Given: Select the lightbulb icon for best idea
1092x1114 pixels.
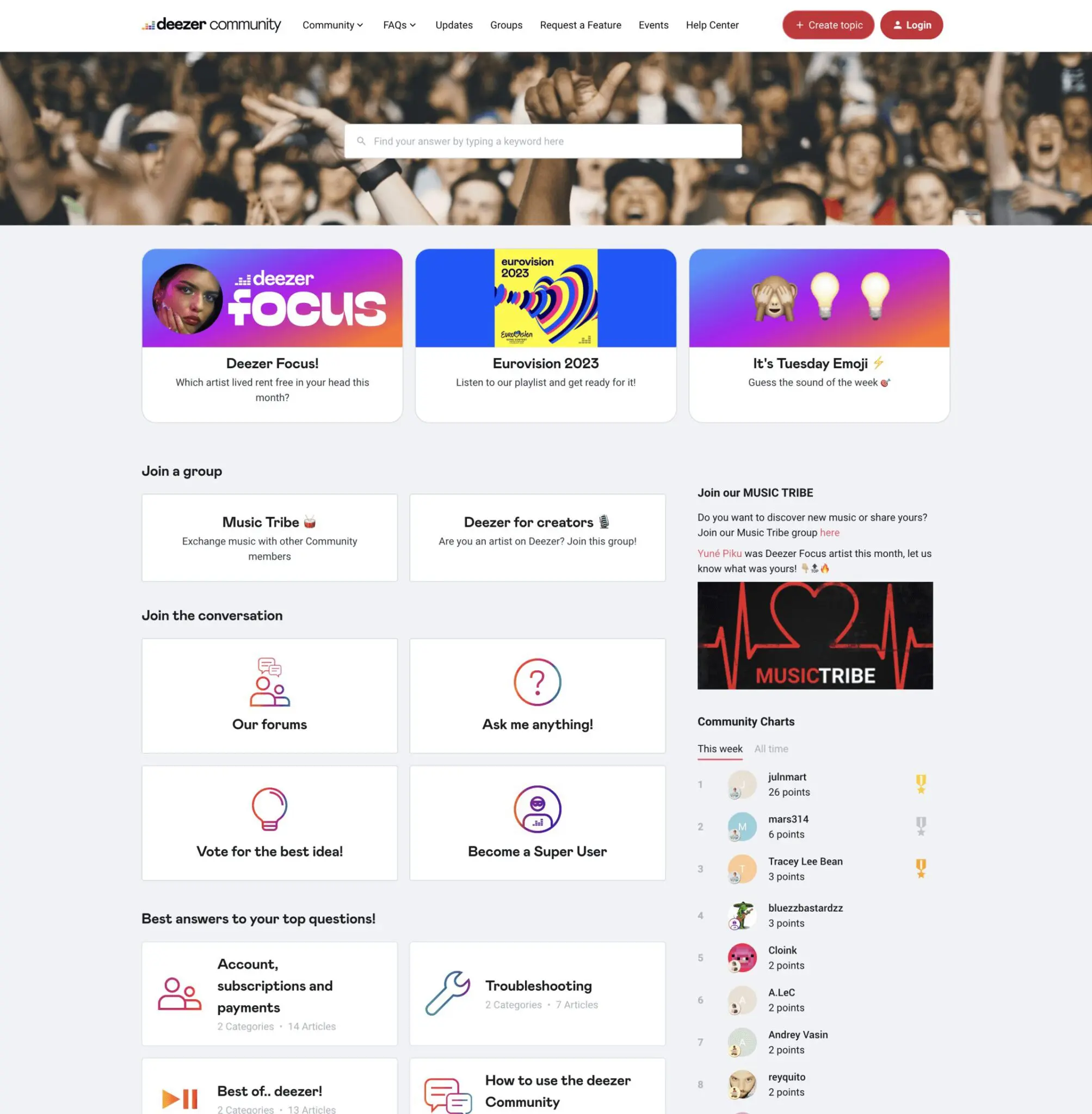Looking at the screenshot, I should click(269, 809).
